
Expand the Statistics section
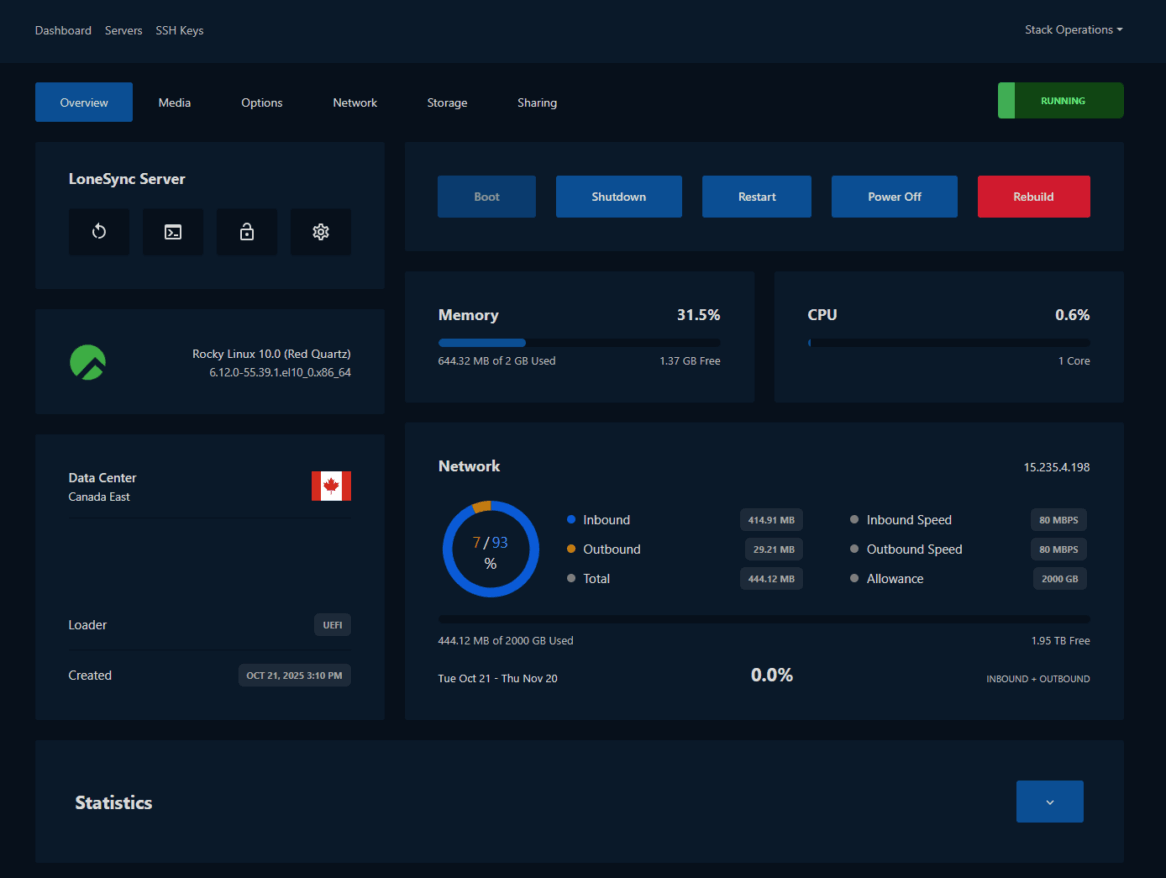coord(1049,801)
